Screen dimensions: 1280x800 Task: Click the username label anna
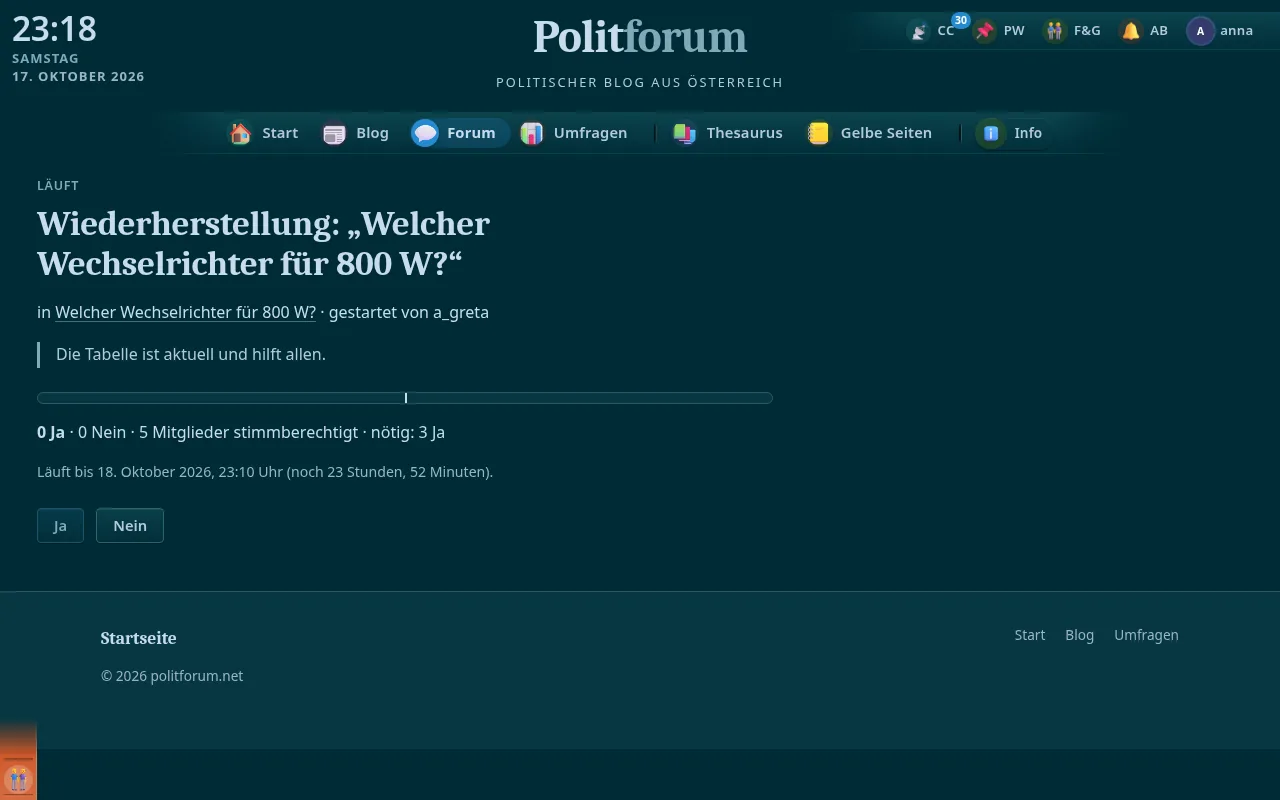pos(1236,31)
